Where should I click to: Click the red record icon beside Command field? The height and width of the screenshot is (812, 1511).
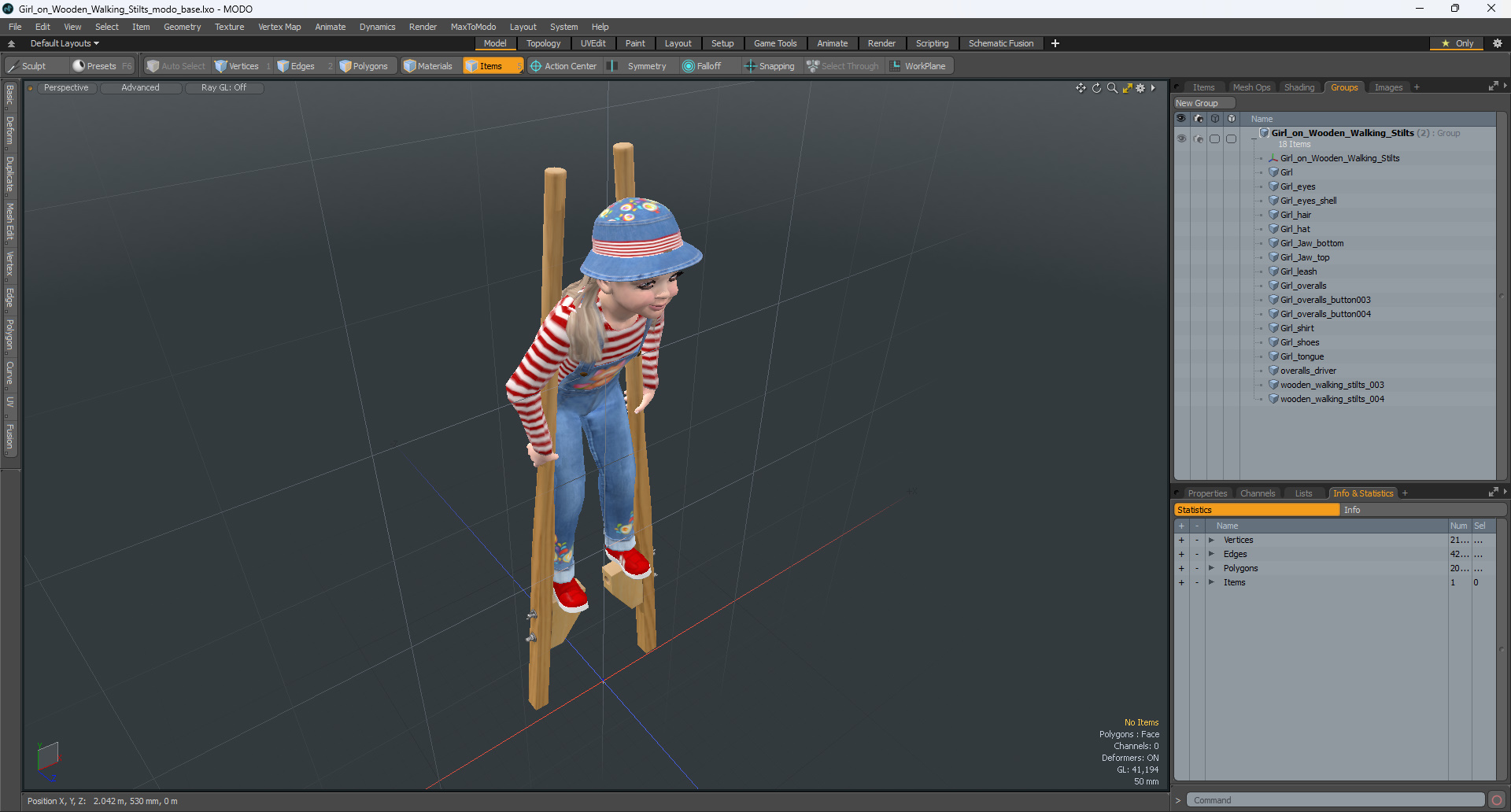pyautogui.click(x=1497, y=800)
